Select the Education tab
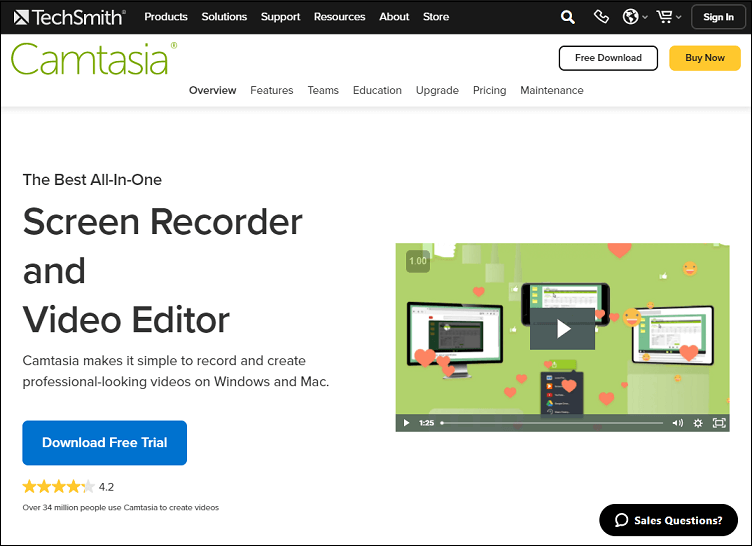752x546 pixels. click(x=377, y=90)
